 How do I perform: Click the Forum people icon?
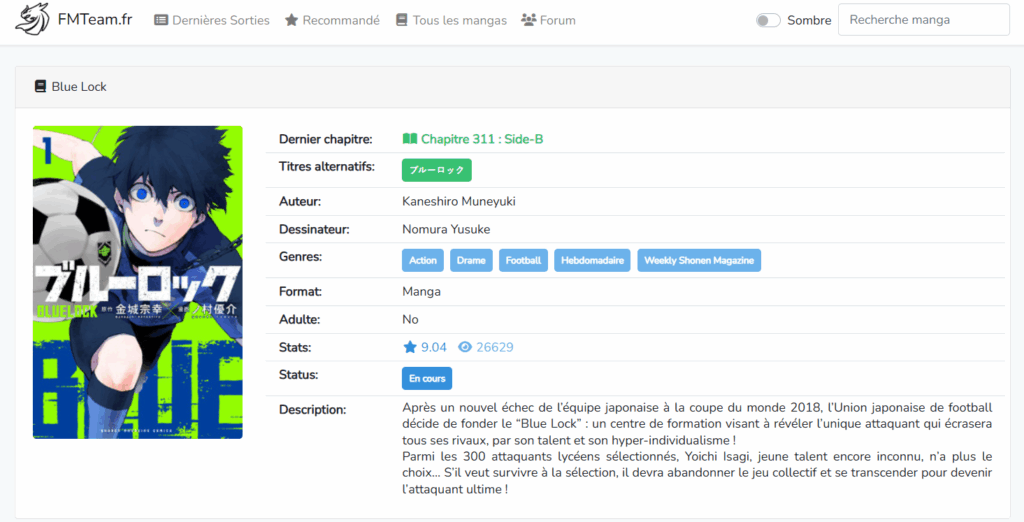528,20
